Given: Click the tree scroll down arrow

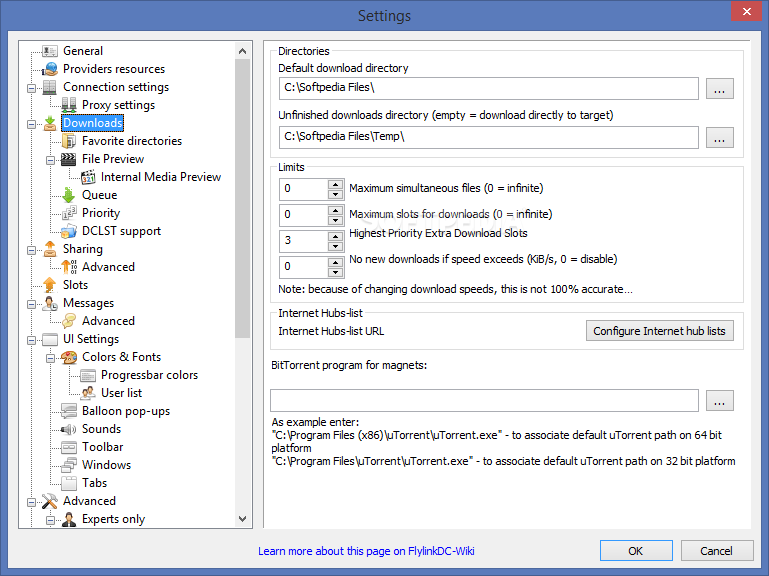Looking at the screenshot, I should [x=242, y=519].
